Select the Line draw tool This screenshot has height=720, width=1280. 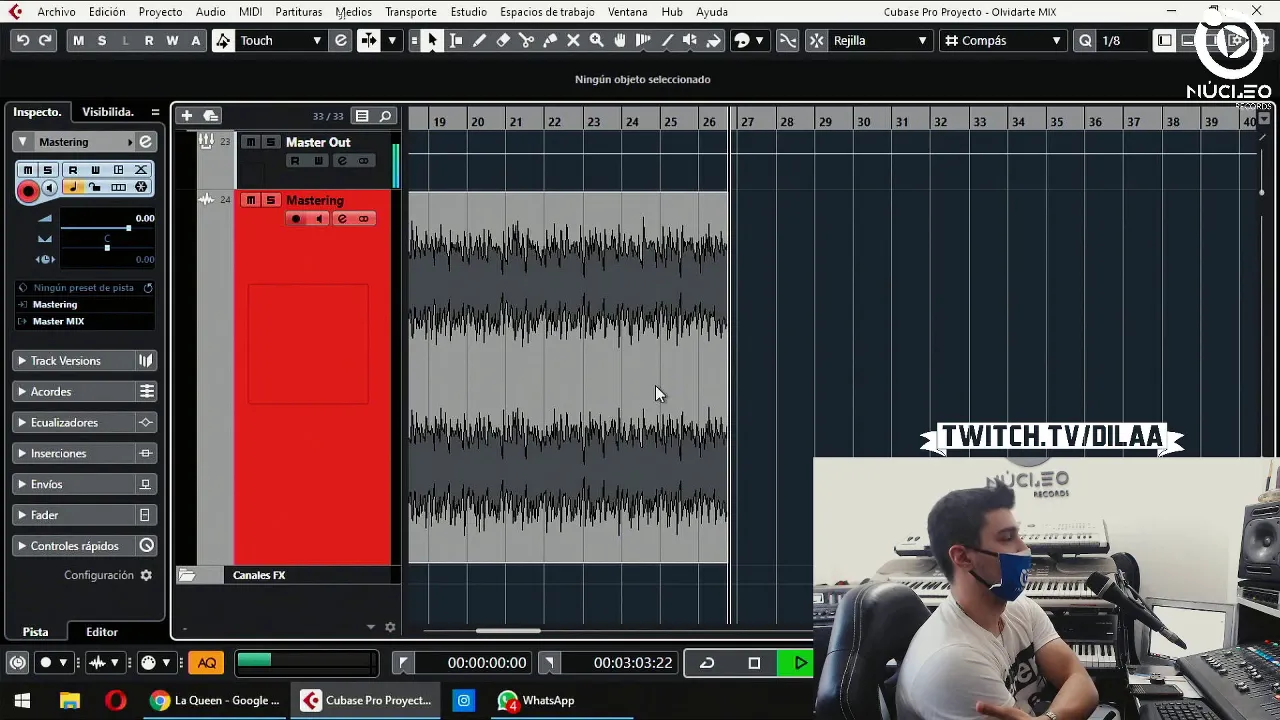click(667, 40)
